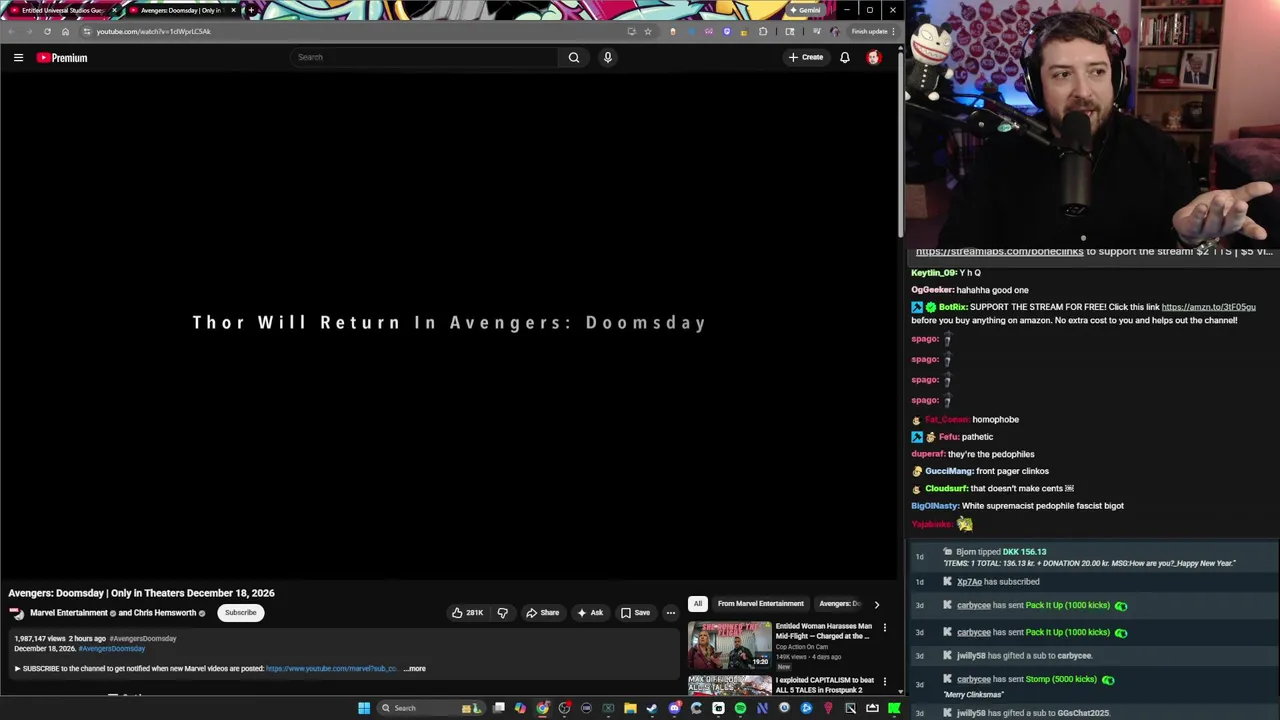Image resolution: width=1280 pixels, height=720 pixels.
Task: Switch to the Avengers: Doomsday browser tab
Action: tap(181, 10)
